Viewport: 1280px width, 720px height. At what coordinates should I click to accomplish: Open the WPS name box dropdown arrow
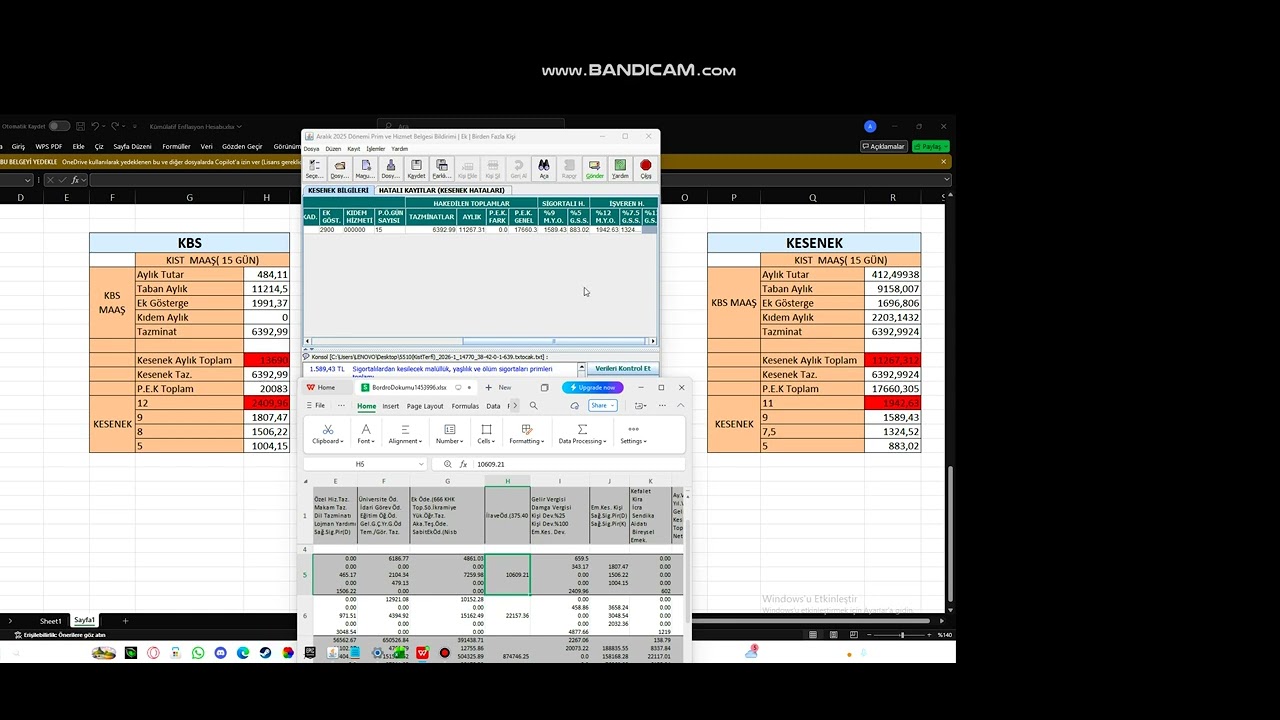(421, 465)
